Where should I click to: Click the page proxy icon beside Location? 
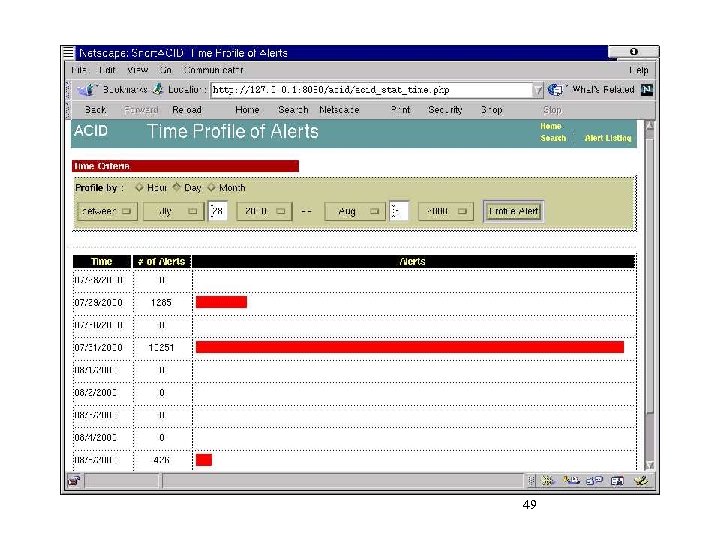[x=158, y=90]
